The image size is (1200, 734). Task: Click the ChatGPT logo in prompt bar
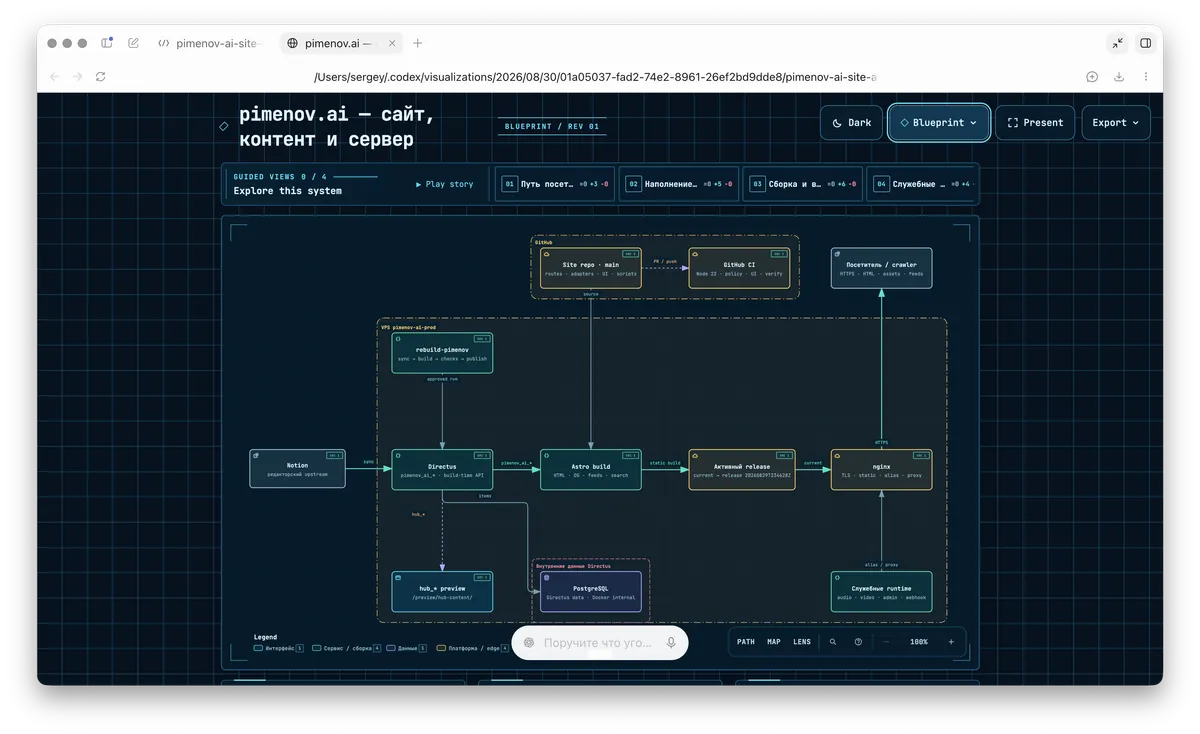(528, 643)
